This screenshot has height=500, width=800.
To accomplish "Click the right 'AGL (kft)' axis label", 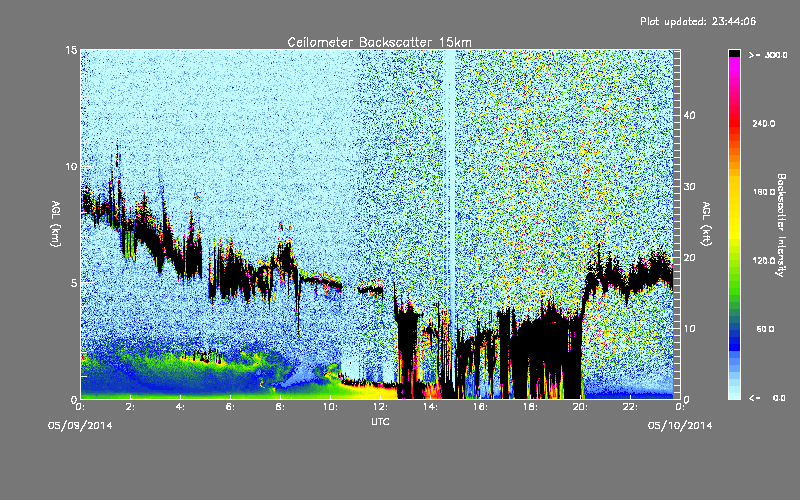I will click(706, 224).
